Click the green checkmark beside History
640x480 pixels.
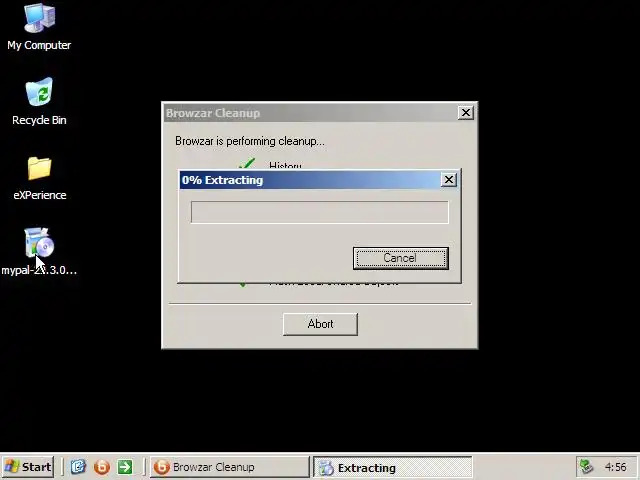pyautogui.click(x=247, y=163)
